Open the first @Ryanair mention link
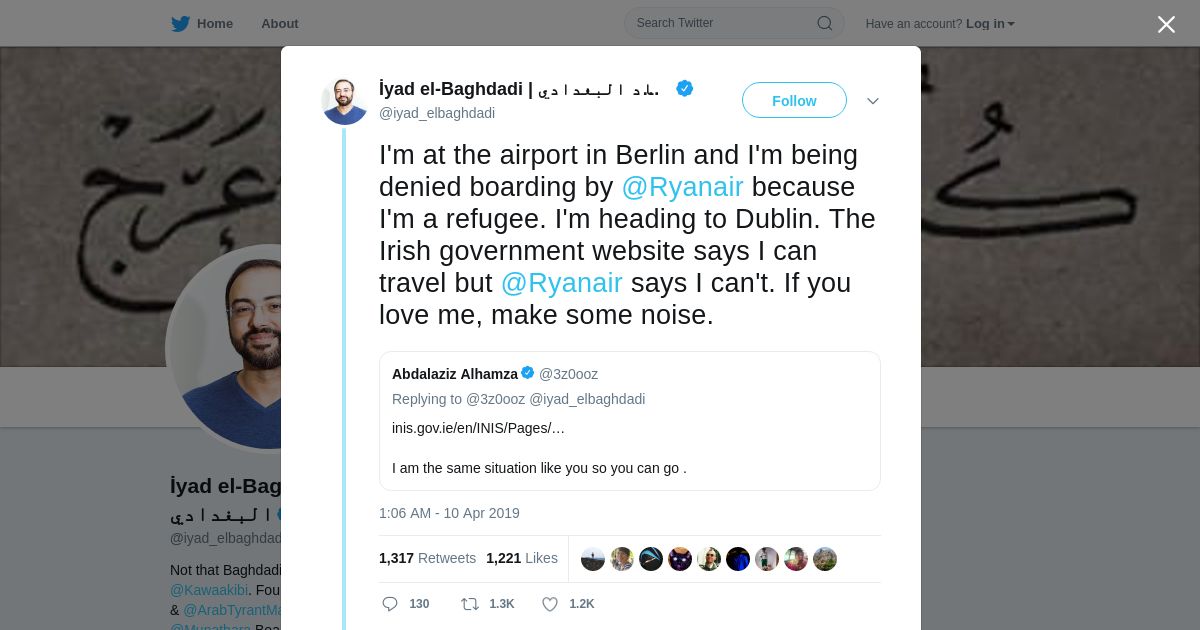Screen dimensions: 1200x630 pos(682,187)
